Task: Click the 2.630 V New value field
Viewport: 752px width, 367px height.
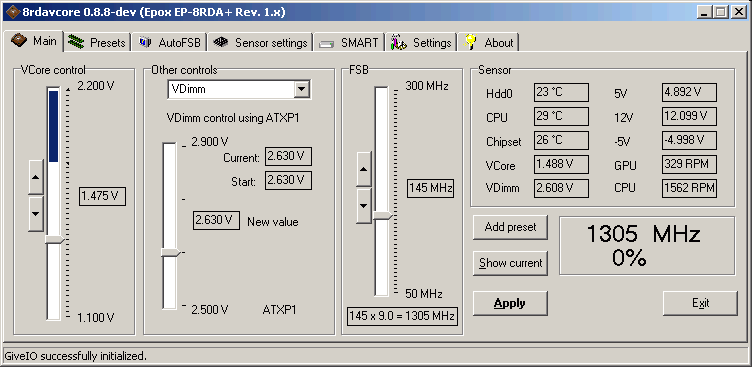Action: [x=216, y=220]
